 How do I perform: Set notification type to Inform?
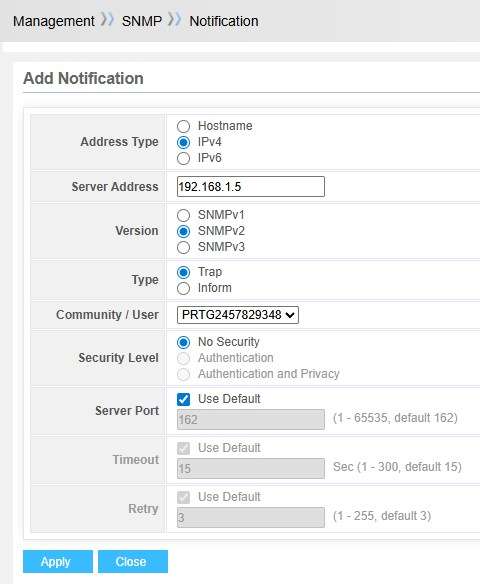[x=183, y=288]
